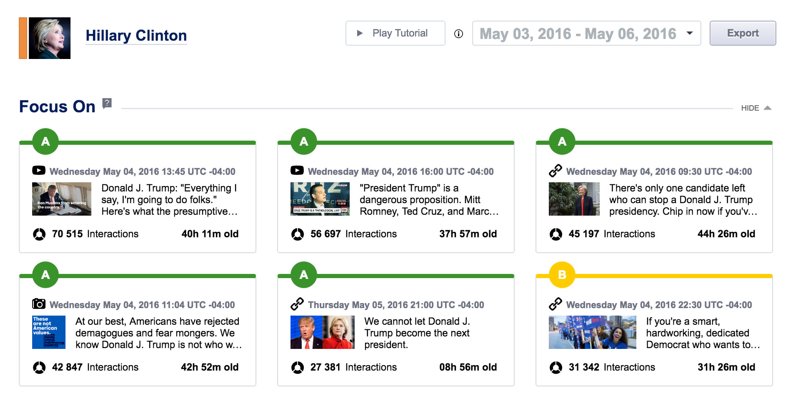Start the Play Tutorial button
This screenshot has width=794, height=403.
[395, 33]
